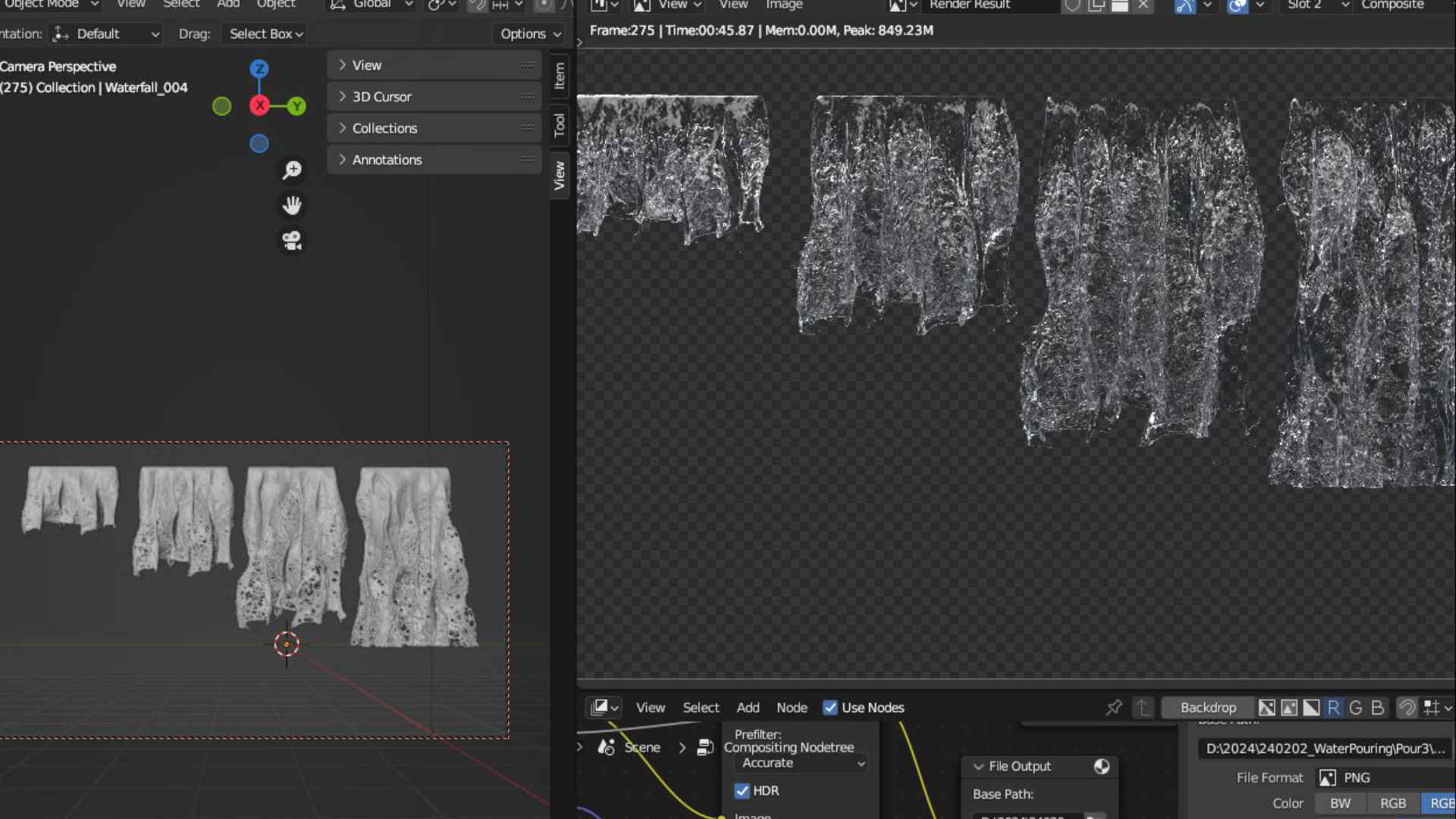This screenshot has height=819, width=1456.
Task: Toggle the B channel backdrop button
Action: 1377,708
